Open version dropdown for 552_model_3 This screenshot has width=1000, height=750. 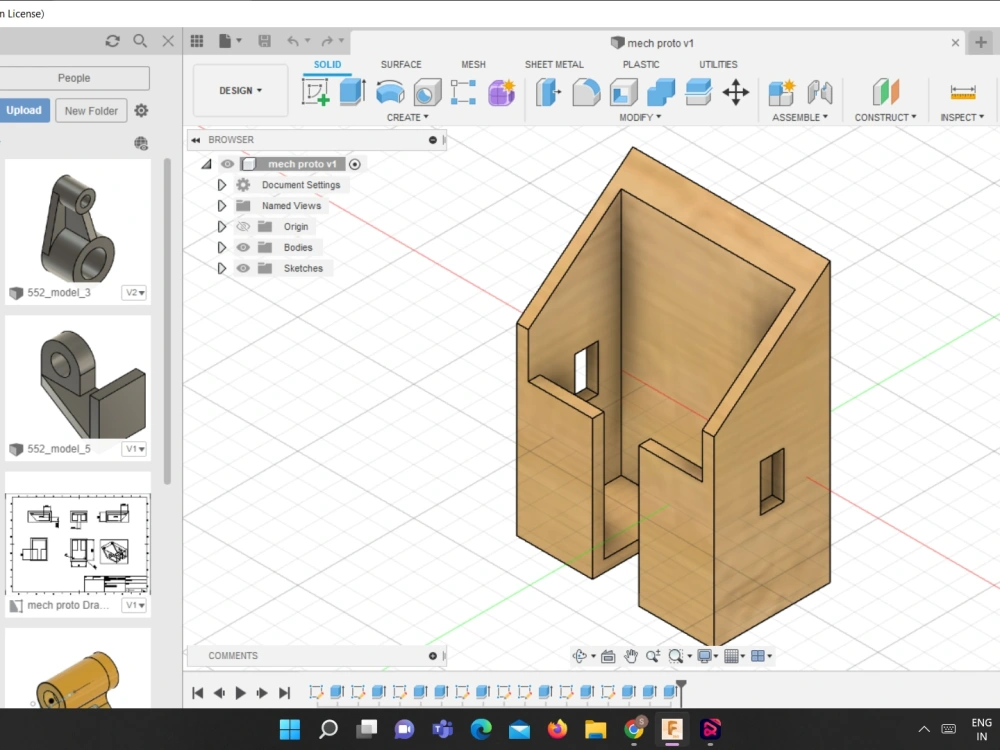pos(134,293)
